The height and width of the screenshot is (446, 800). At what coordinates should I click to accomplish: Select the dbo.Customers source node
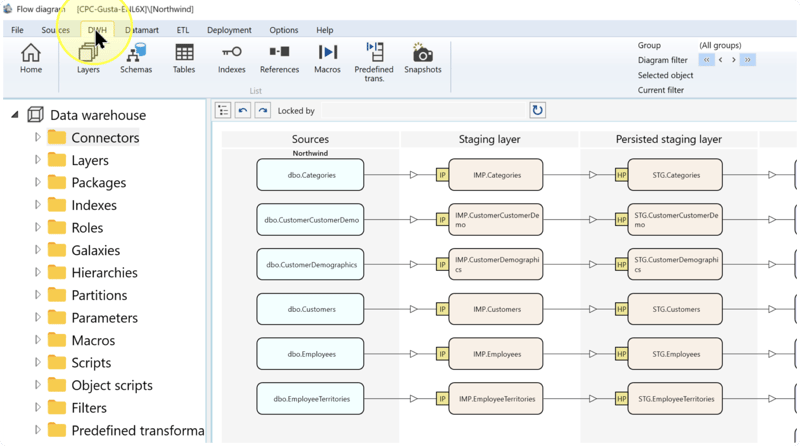(310, 309)
